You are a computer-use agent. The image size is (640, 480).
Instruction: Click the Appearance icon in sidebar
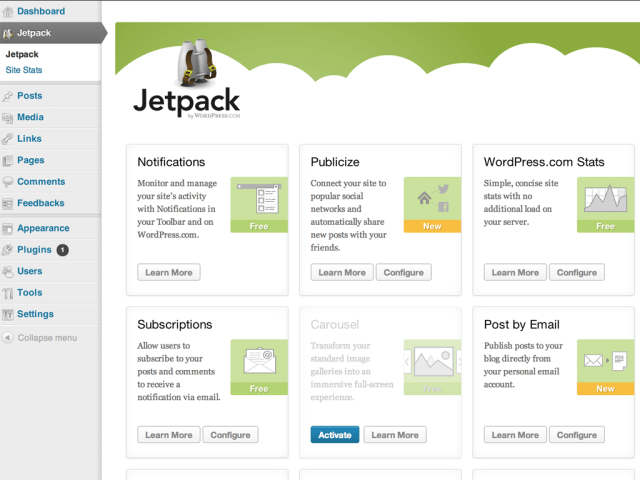pos(8,229)
